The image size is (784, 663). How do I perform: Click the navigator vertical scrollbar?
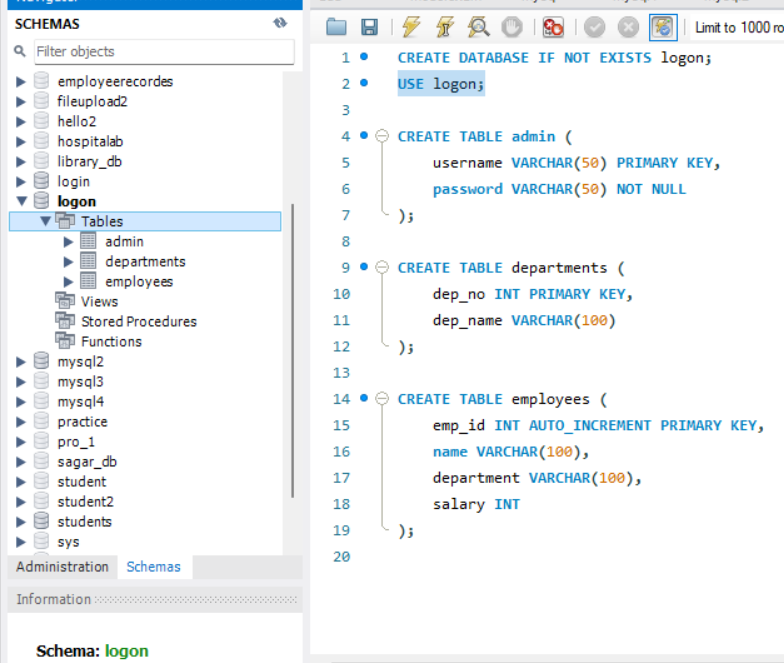click(x=292, y=350)
